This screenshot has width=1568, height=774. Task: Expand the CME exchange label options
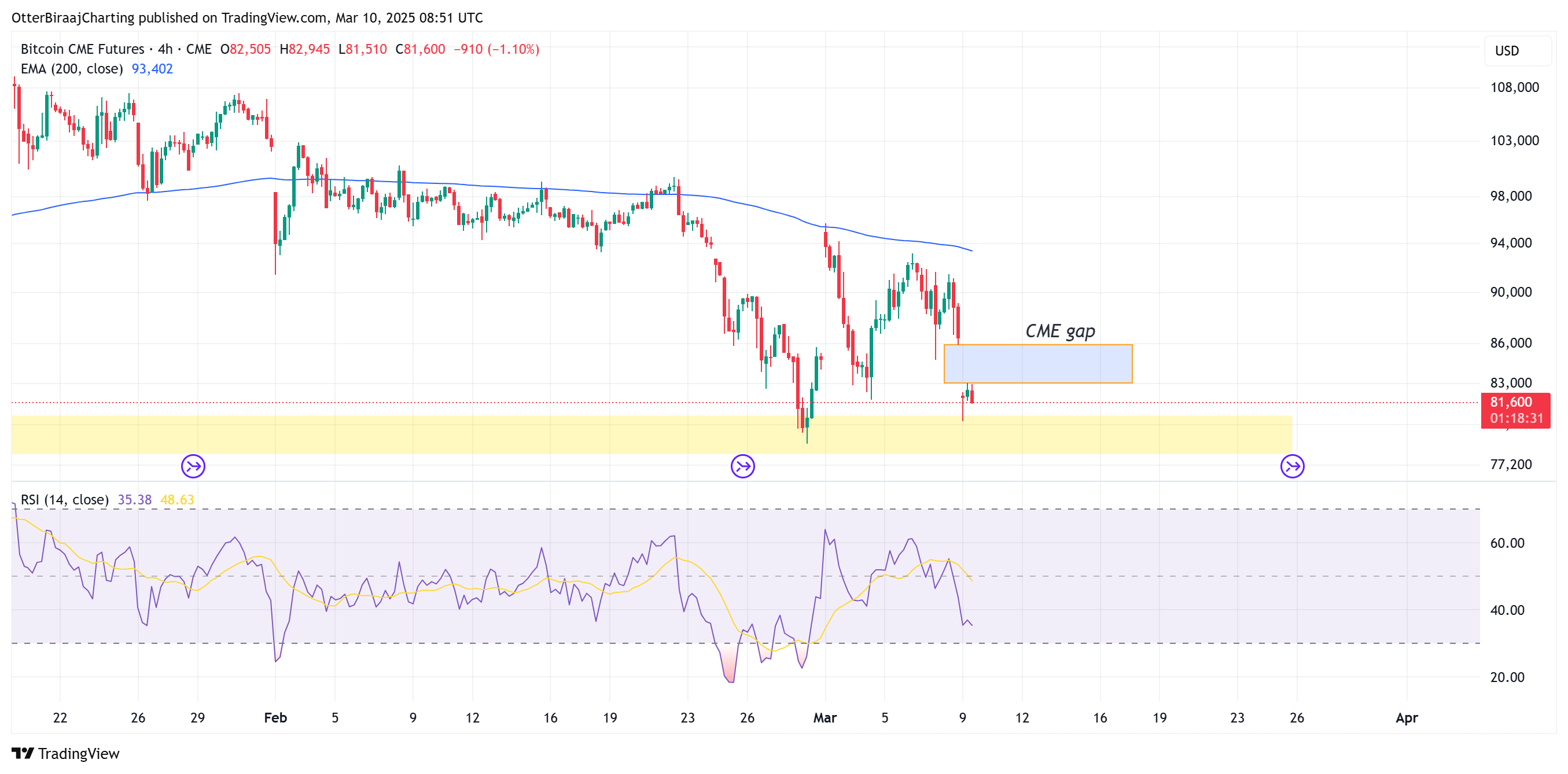tap(201, 49)
